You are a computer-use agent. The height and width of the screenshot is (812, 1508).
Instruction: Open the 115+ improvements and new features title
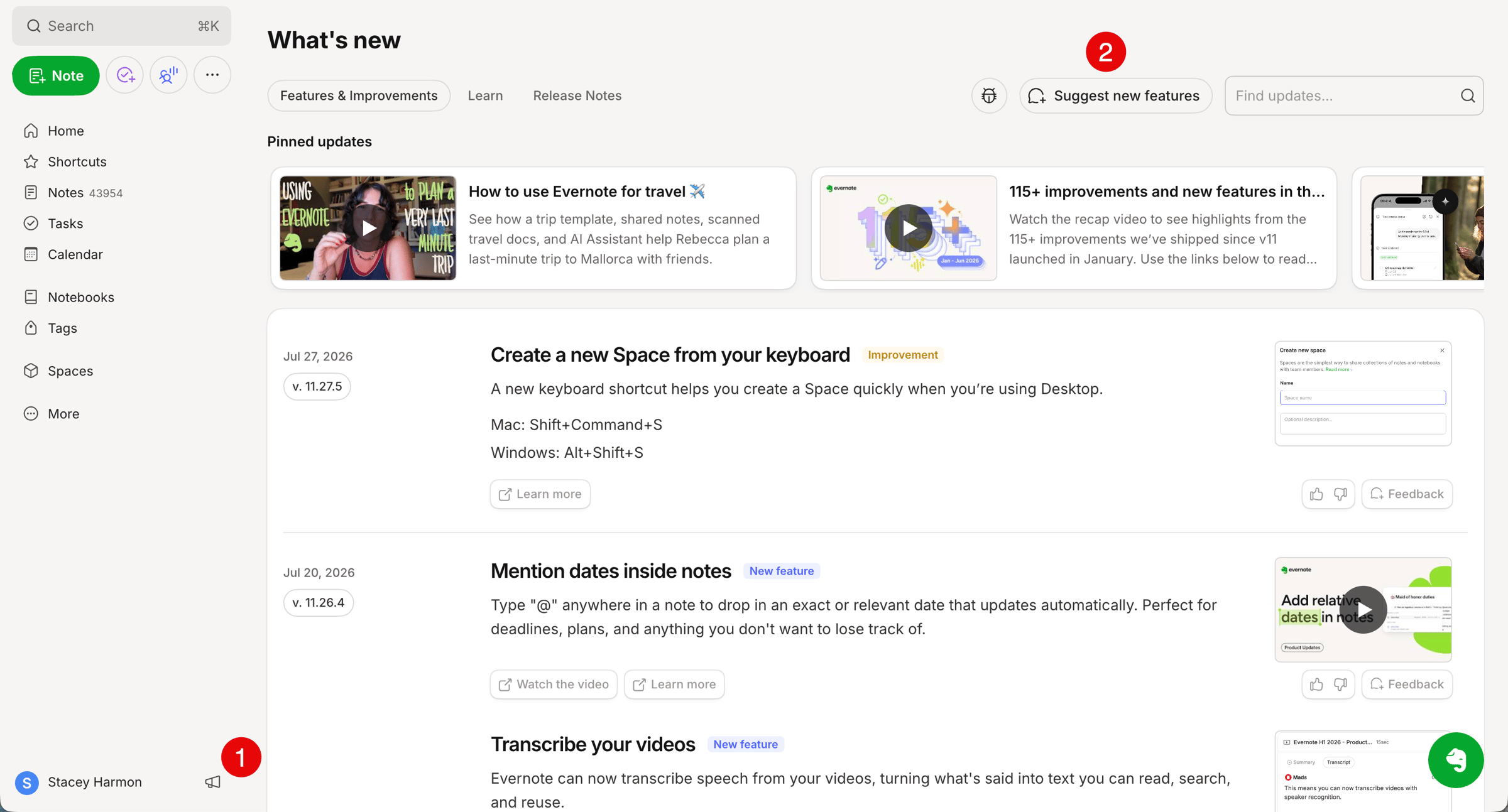[1167, 192]
